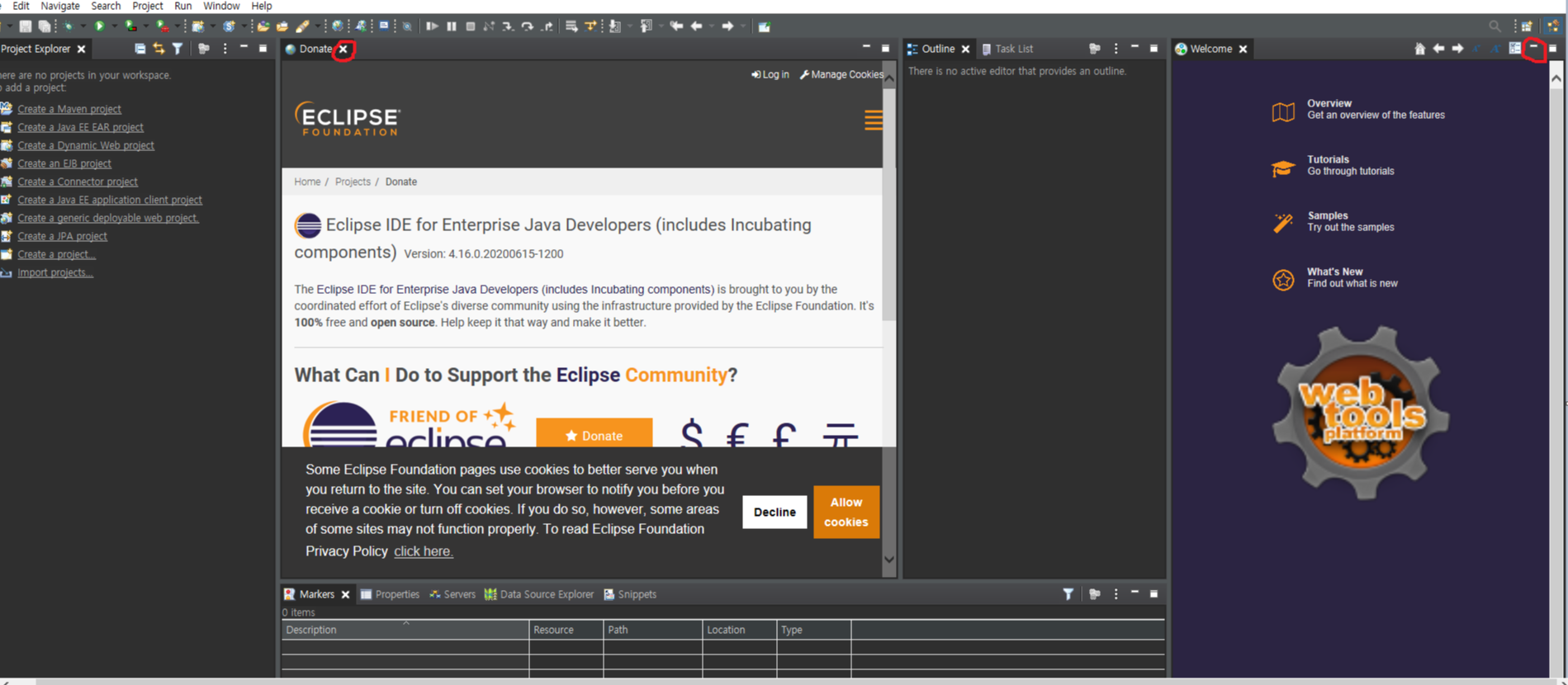
Task: Click the Quick Access magnifier icon
Action: click(x=1495, y=26)
